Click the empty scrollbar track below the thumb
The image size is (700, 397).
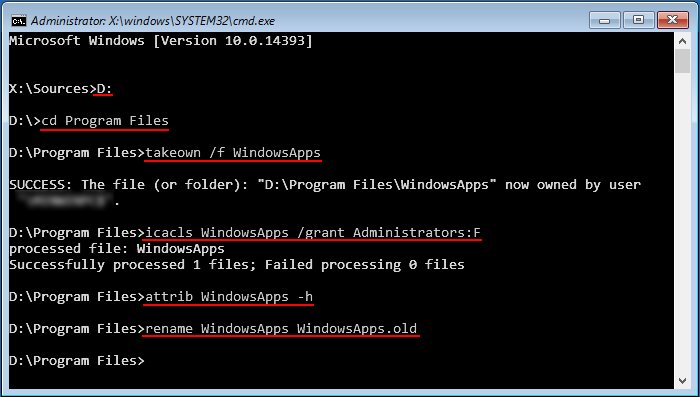(682, 222)
